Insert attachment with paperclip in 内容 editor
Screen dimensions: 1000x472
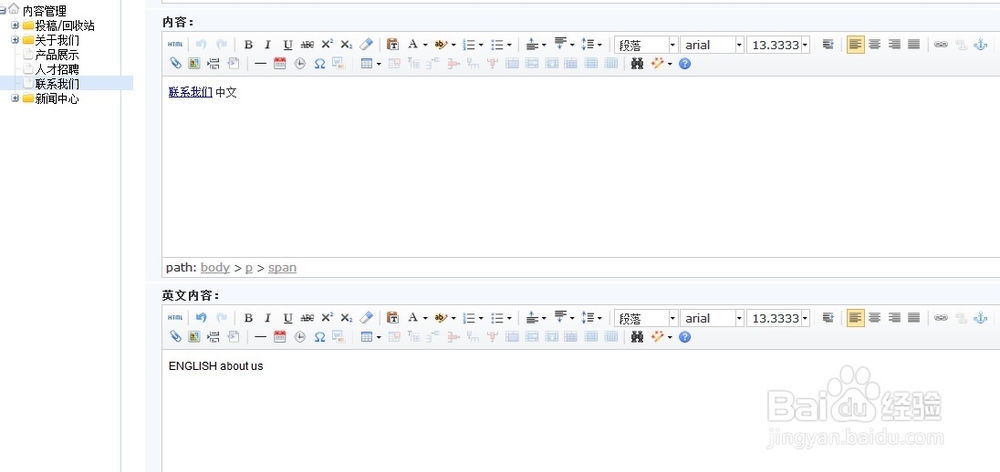pos(175,64)
